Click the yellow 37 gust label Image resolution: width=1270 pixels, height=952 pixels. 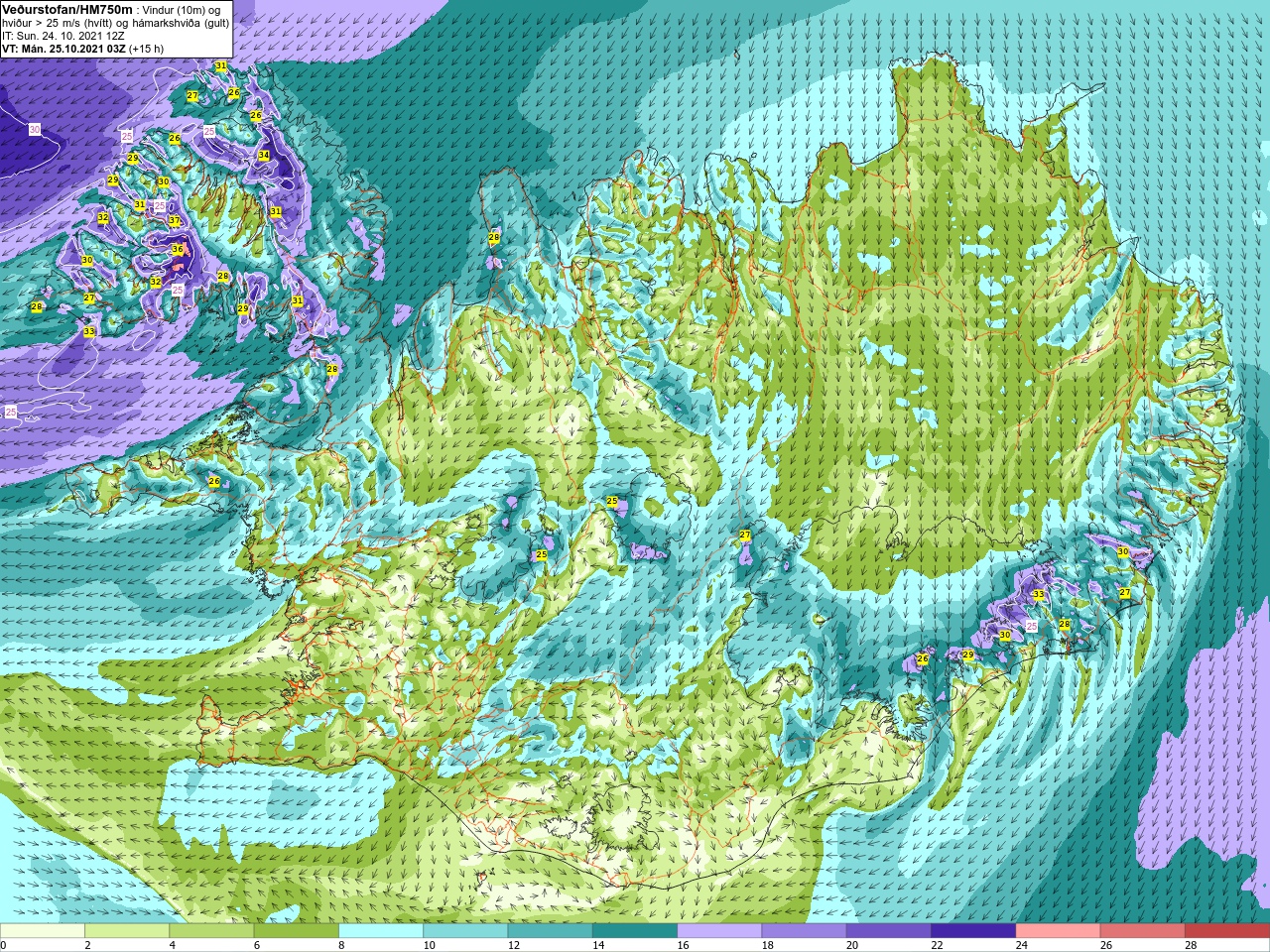[175, 221]
